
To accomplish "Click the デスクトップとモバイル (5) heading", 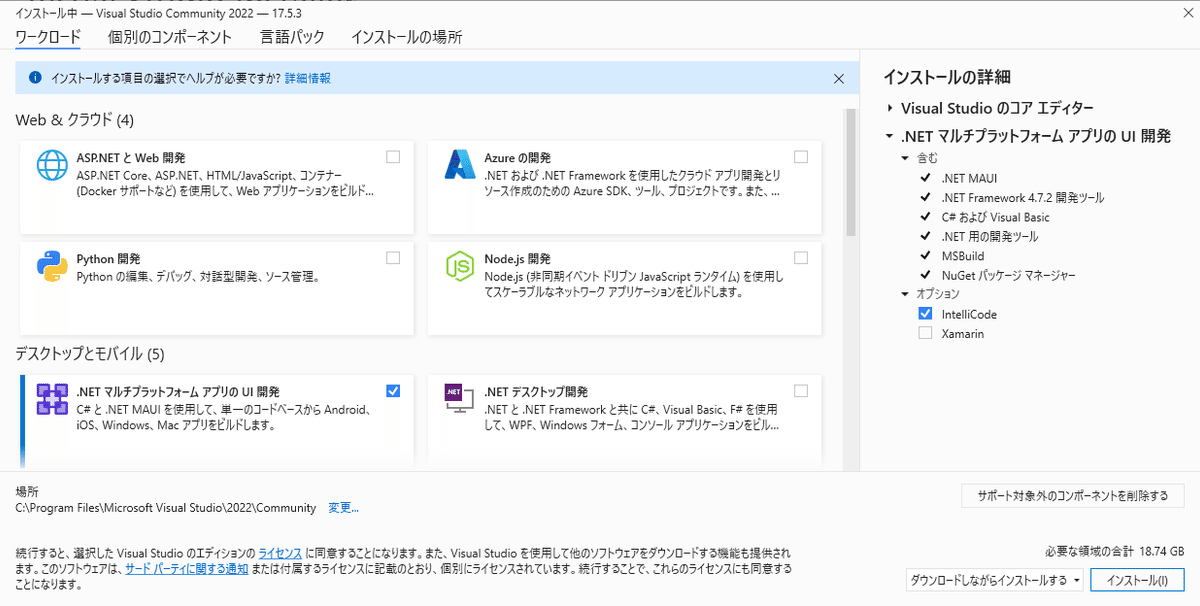I will pyautogui.click(x=89, y=354).
